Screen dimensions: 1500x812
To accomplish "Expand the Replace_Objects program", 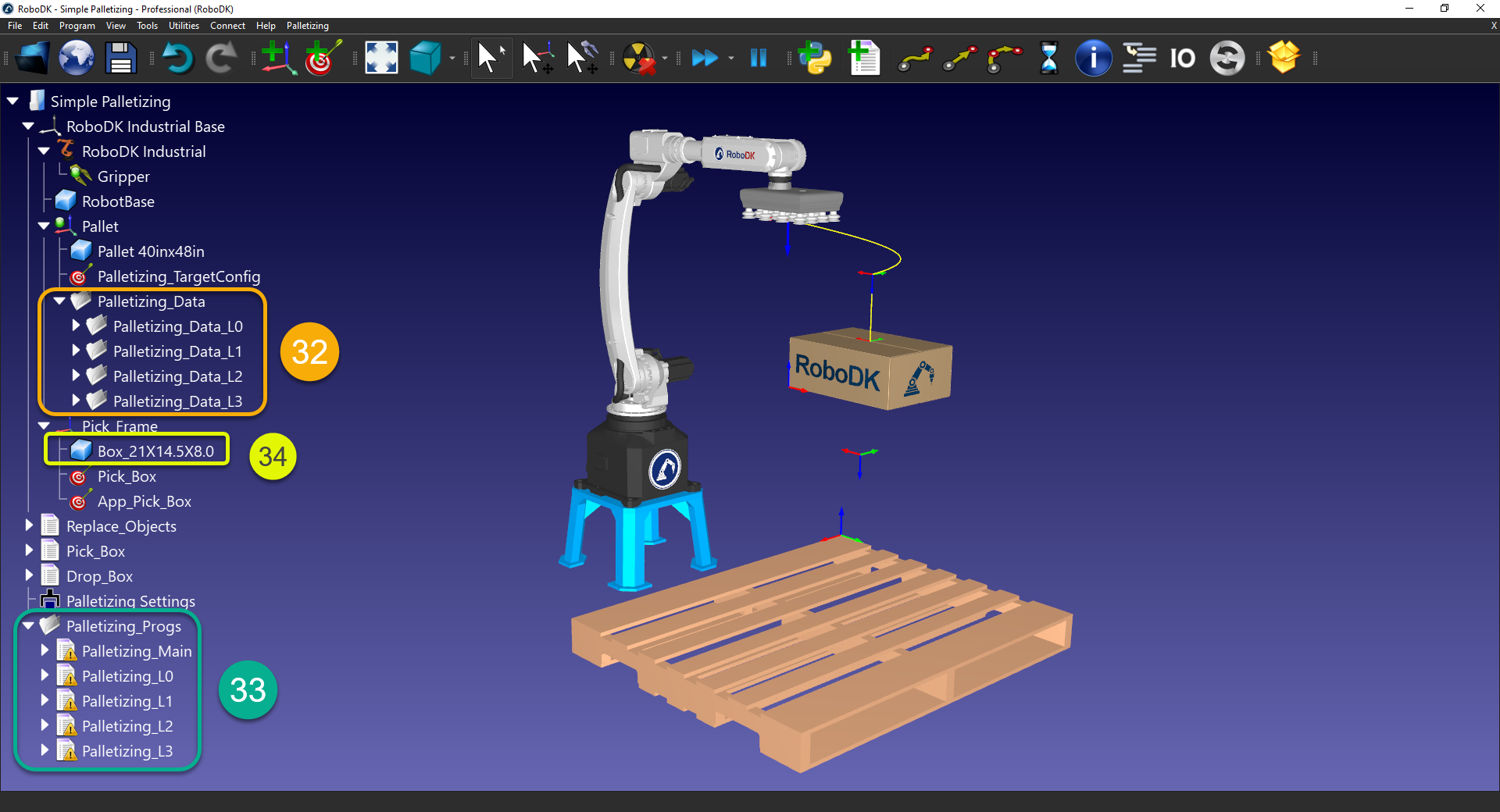I will pos(30,525).
